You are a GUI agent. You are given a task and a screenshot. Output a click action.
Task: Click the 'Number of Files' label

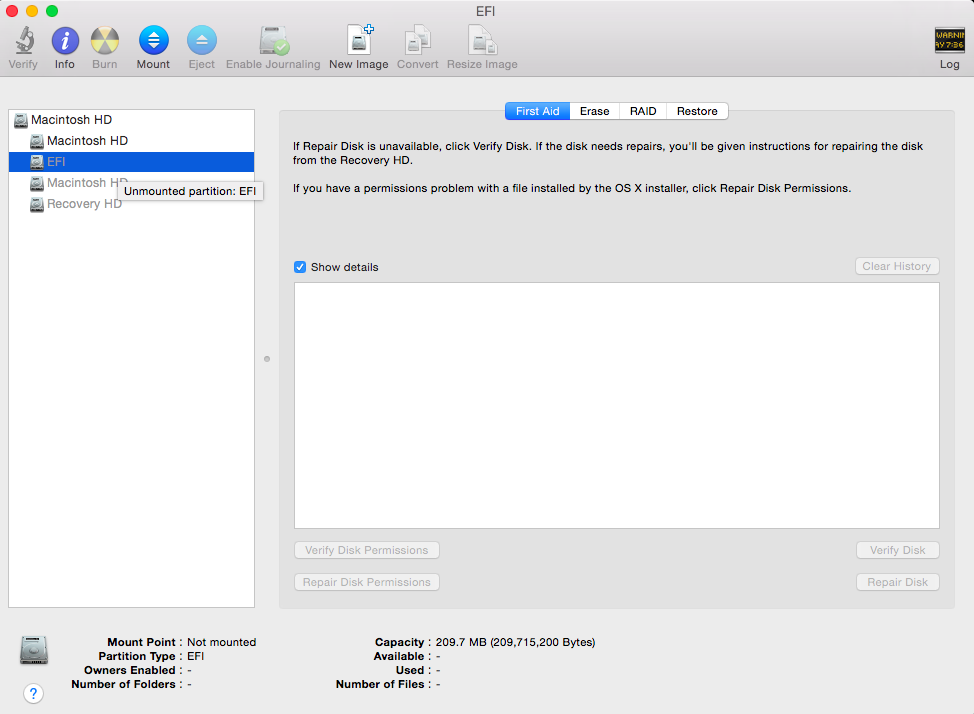pos(380,684)
